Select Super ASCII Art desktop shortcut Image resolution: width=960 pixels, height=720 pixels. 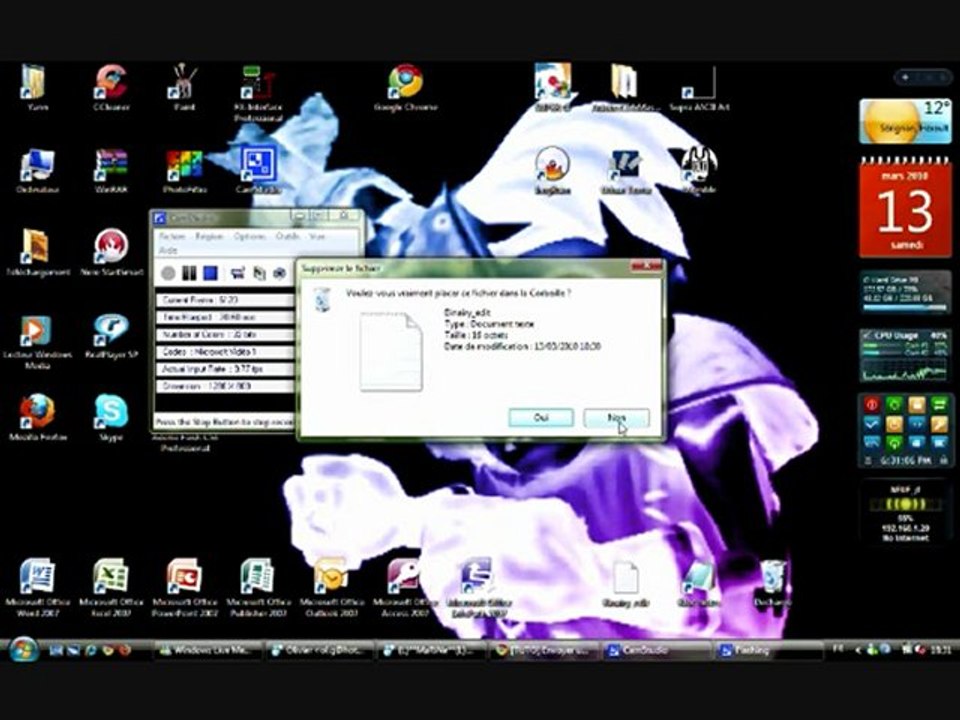(x=699, y=88)
